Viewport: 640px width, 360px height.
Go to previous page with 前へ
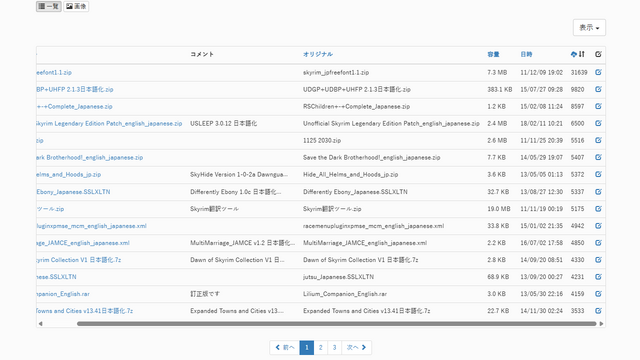click(284, 347)
